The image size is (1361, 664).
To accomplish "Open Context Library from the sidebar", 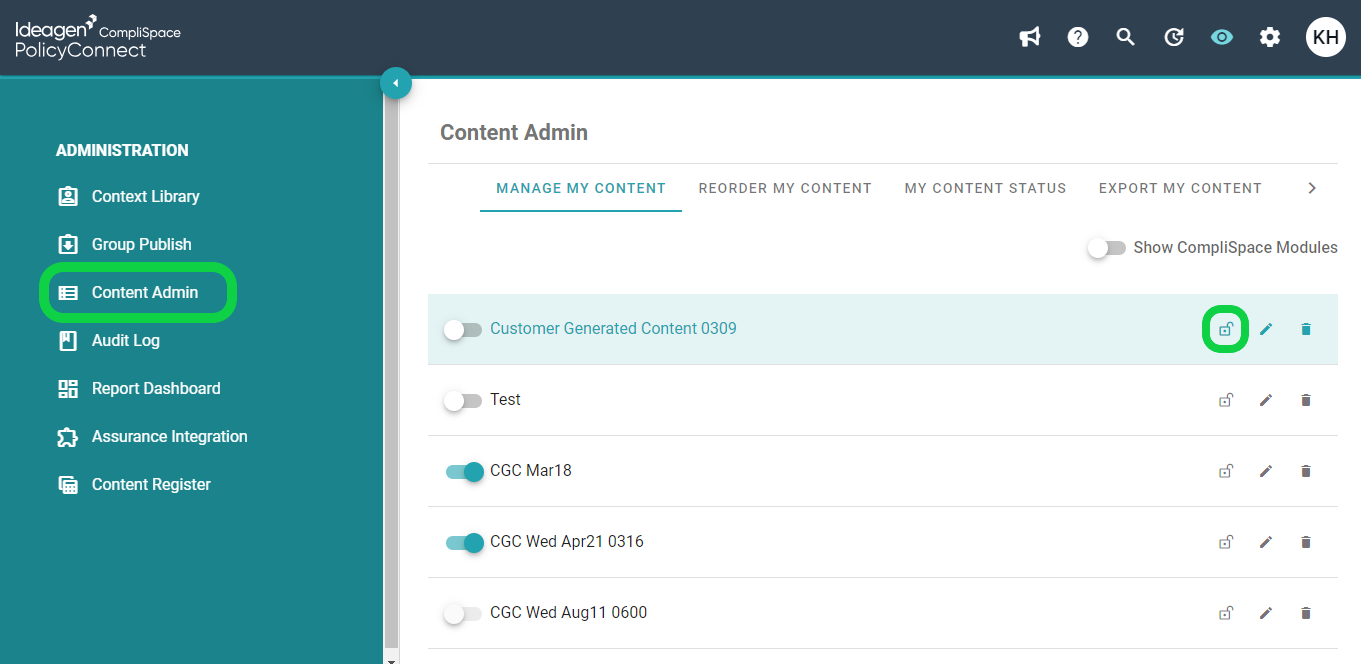I will pyautogui.click(x=146, y=196).
